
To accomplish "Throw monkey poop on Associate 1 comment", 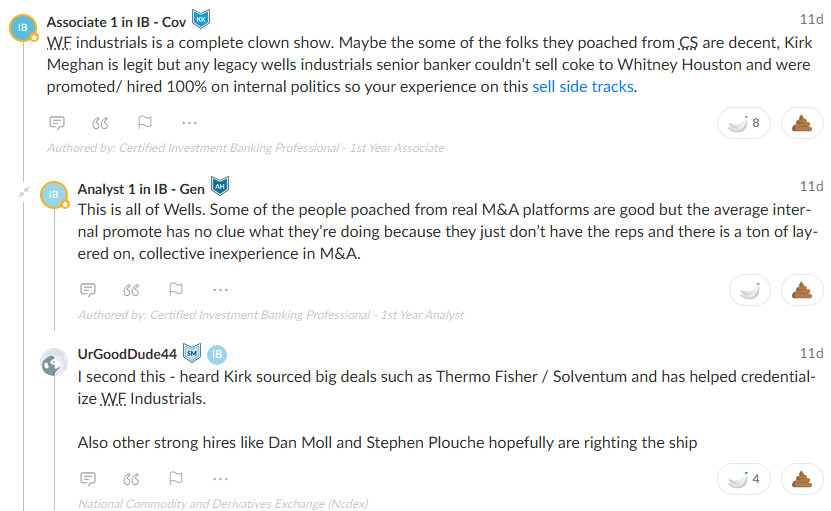I will pyautogui.click(x=802, y=123).
